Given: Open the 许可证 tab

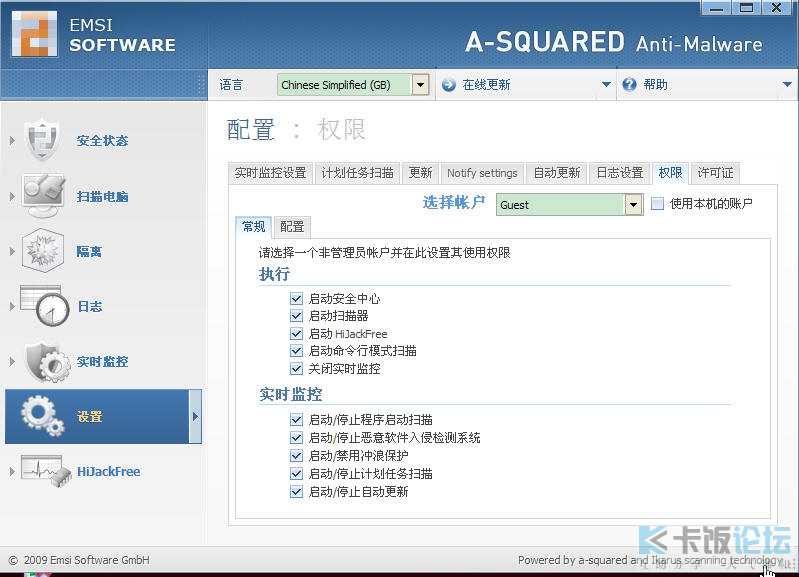Looking at the screenshot, I should tap(715, 173).
